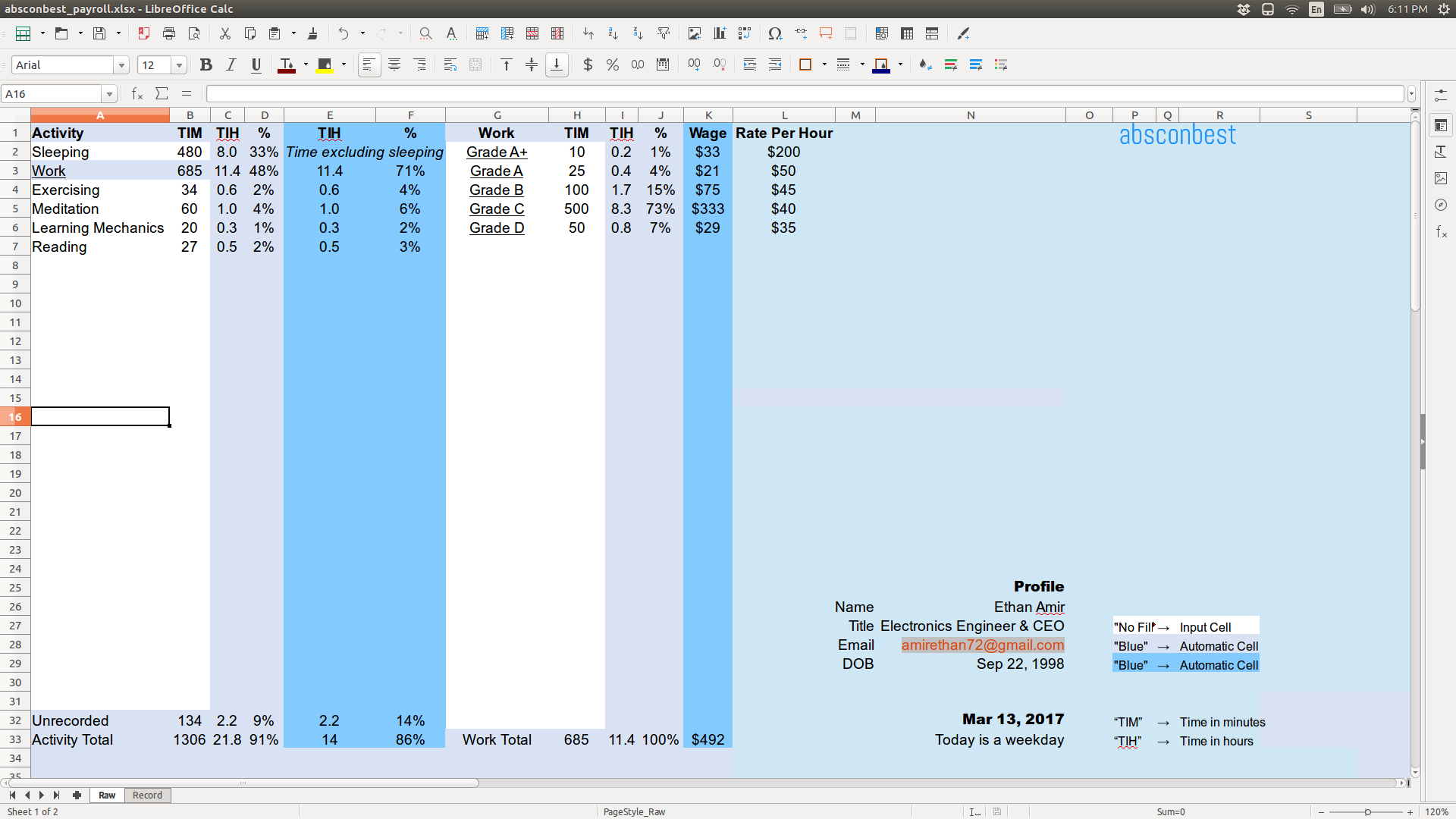This screenshot has height=819, width=1456.
Task: Toggle the AutoFilter funnel icon
Action: (664, 33)
